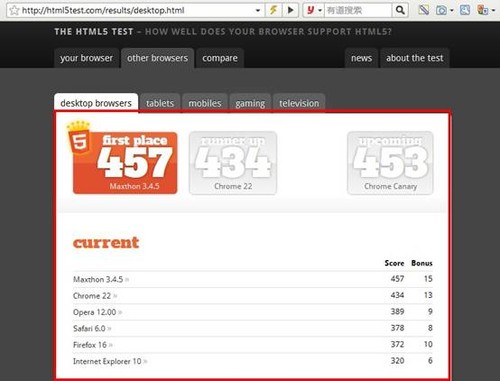
Task: Click the magnifier search button
Action: click(x=400, y=10)
